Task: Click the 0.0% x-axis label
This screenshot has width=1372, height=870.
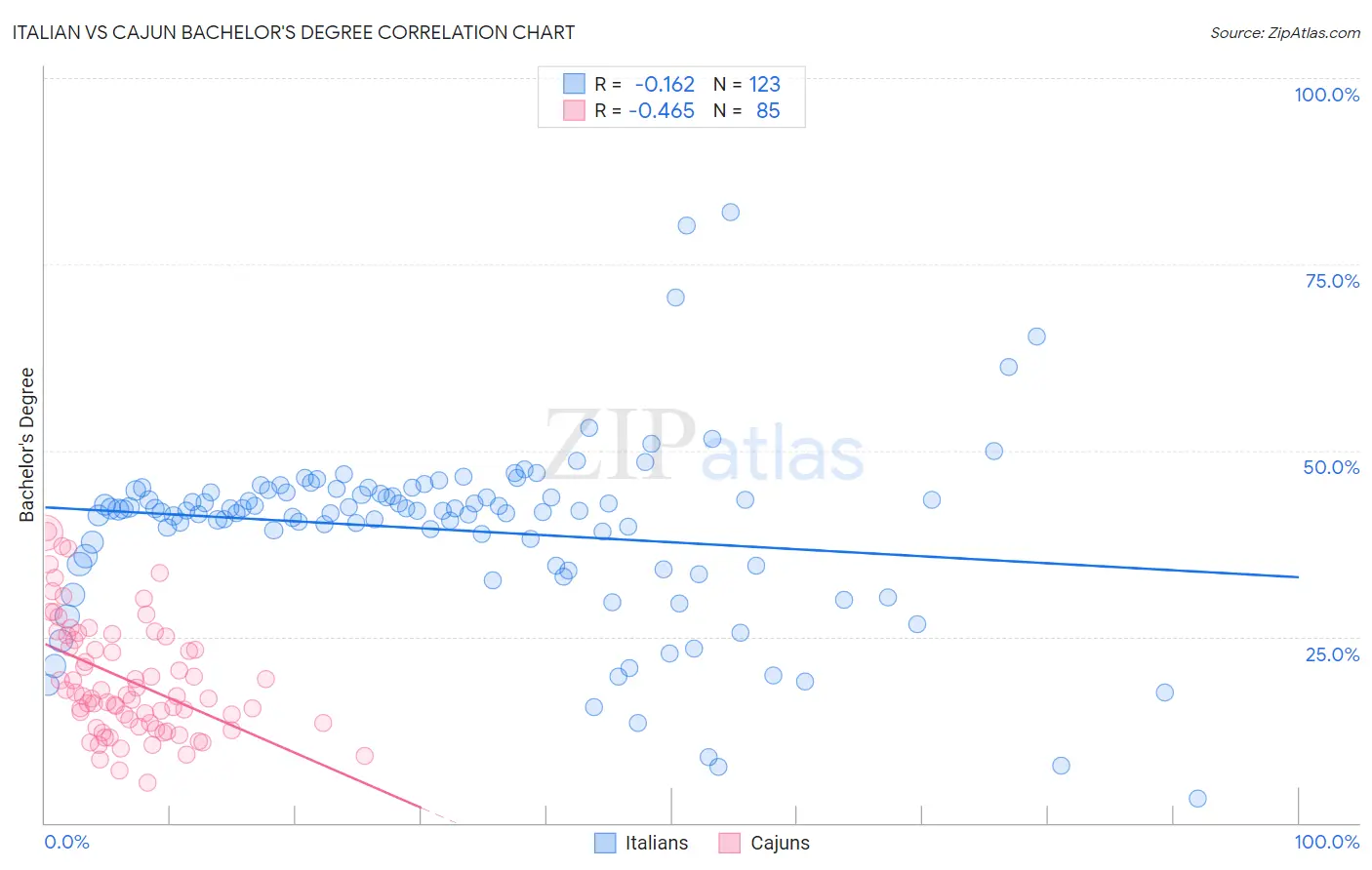Action: [x=66, y=842]
